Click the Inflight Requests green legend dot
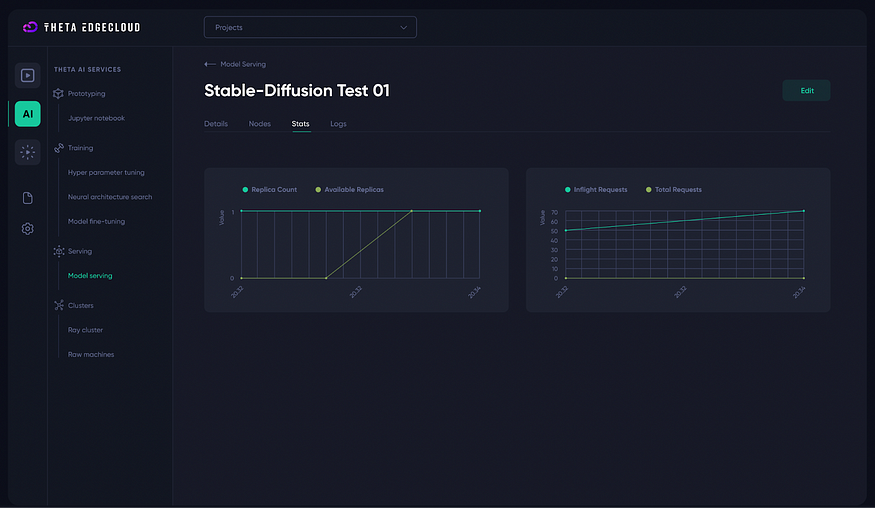 (x=568, y=190)
